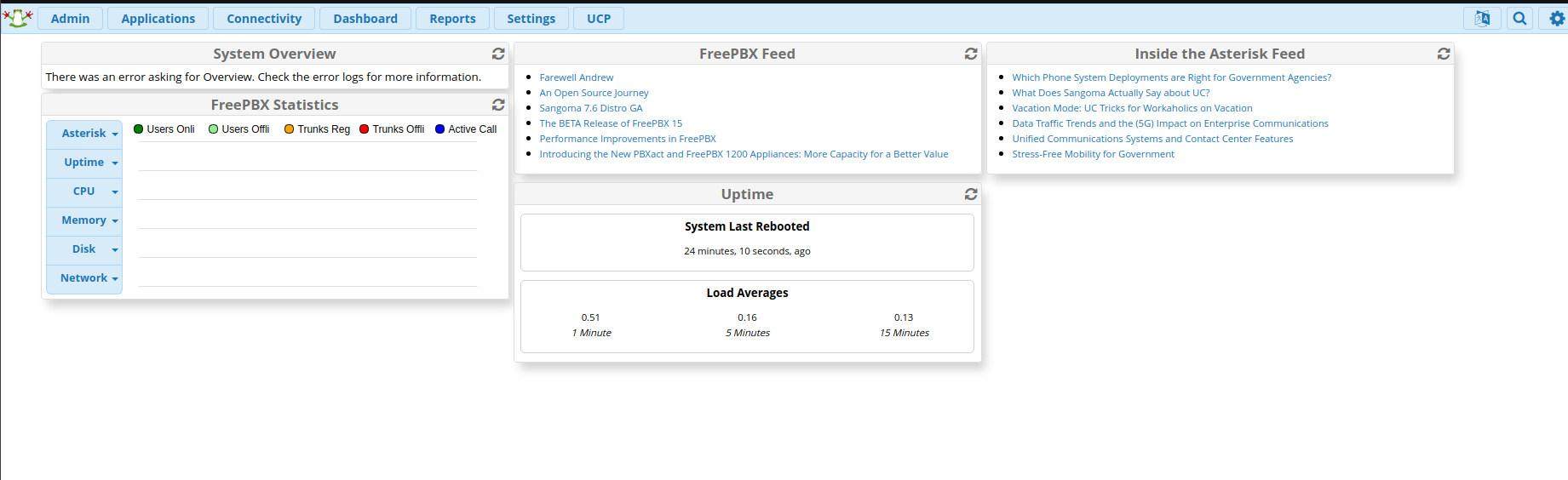Click the System Overview error message text
This screenshot has width=1568, height=480.
[263, 77]
